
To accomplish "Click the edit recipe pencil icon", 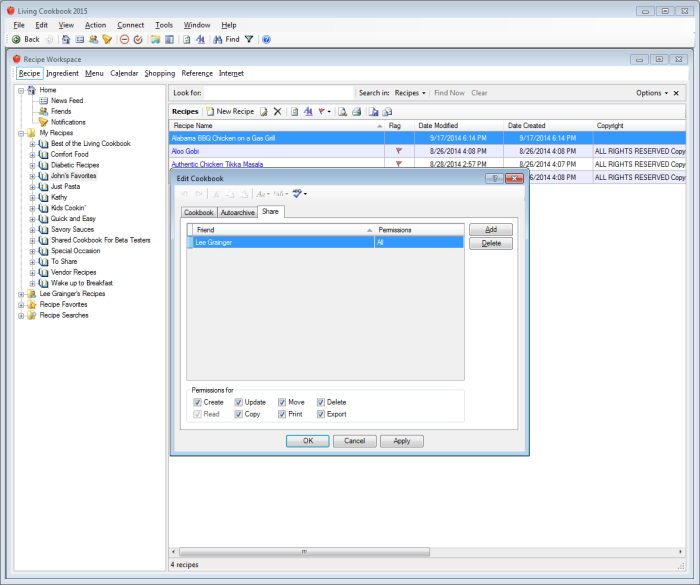I will click(x=264, y=112).
